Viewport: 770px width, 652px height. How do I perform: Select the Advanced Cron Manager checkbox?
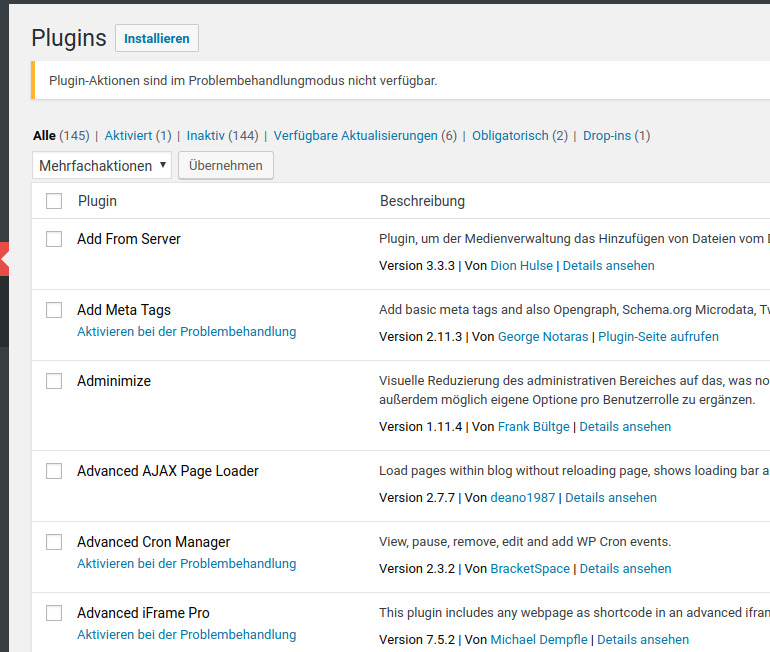54,542
